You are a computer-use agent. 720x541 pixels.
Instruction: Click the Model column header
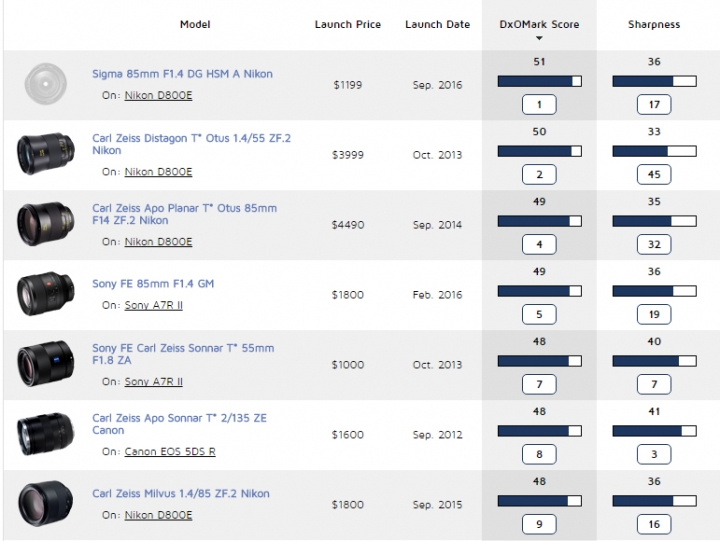tap(195, 24)
